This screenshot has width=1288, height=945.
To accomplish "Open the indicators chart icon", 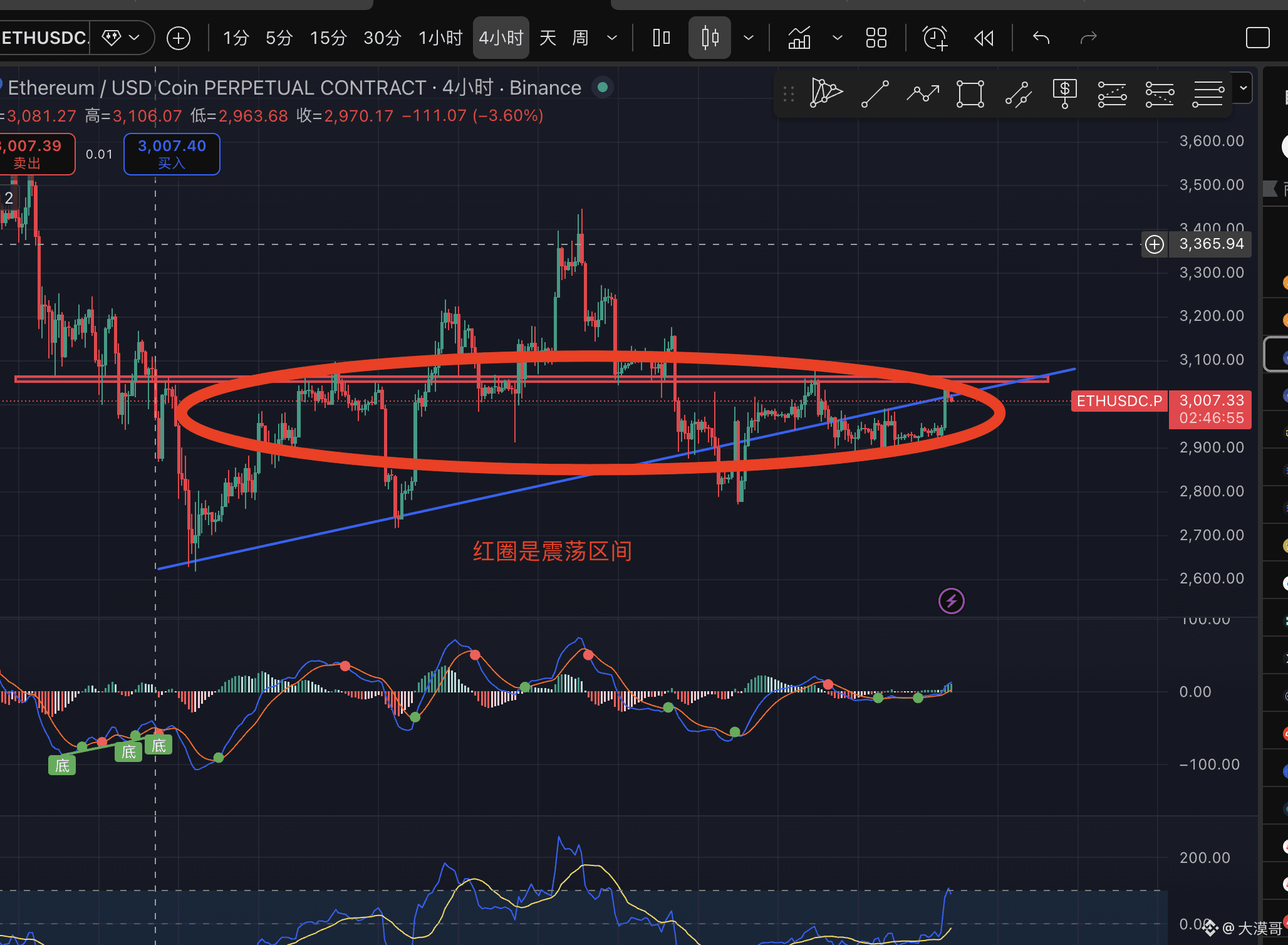I will (799, 38).
